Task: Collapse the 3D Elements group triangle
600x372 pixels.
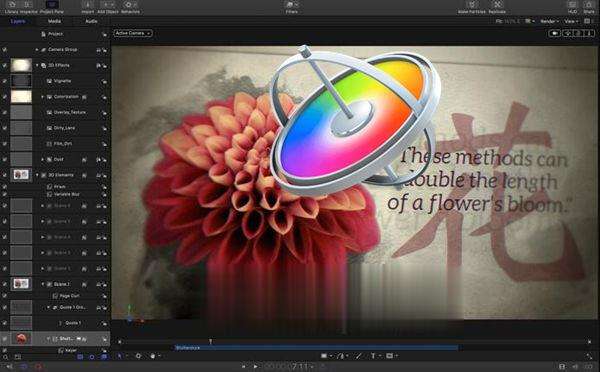Action: pyautogui.click(x=37, y=175)
